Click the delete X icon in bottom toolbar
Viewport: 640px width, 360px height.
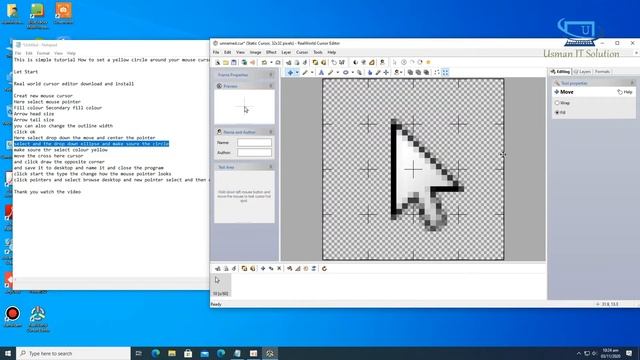pyautogui.click(x=279, y=269)
